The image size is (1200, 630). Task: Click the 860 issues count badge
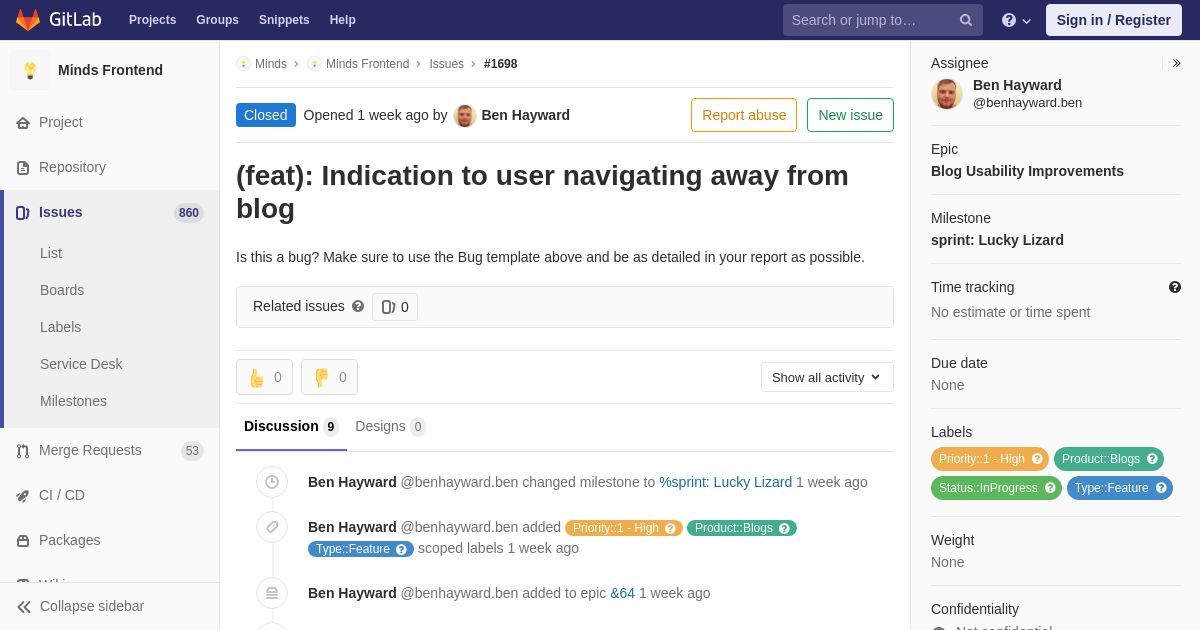[x=188, y=213]
